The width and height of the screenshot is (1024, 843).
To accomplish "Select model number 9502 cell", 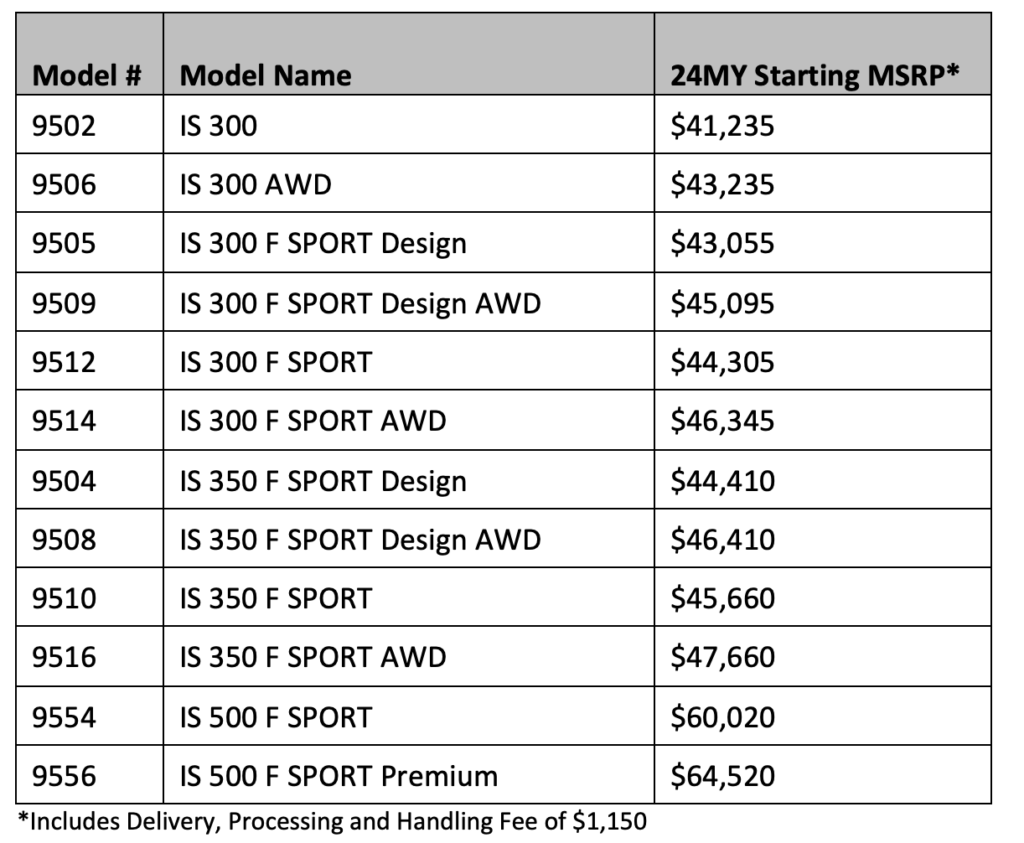I will (64, 126).
